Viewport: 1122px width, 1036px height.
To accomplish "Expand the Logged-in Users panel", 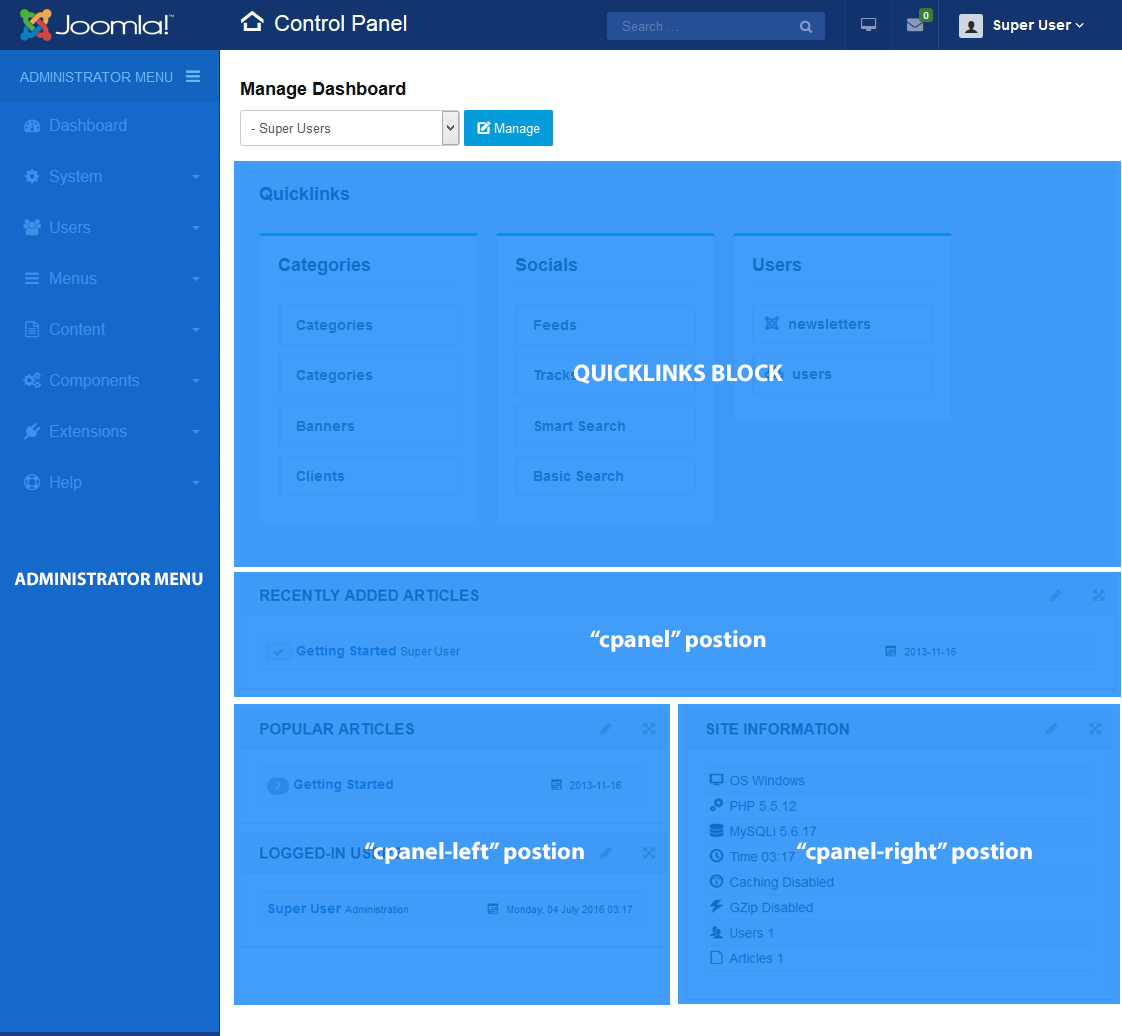I will click(x=649, y=853).
